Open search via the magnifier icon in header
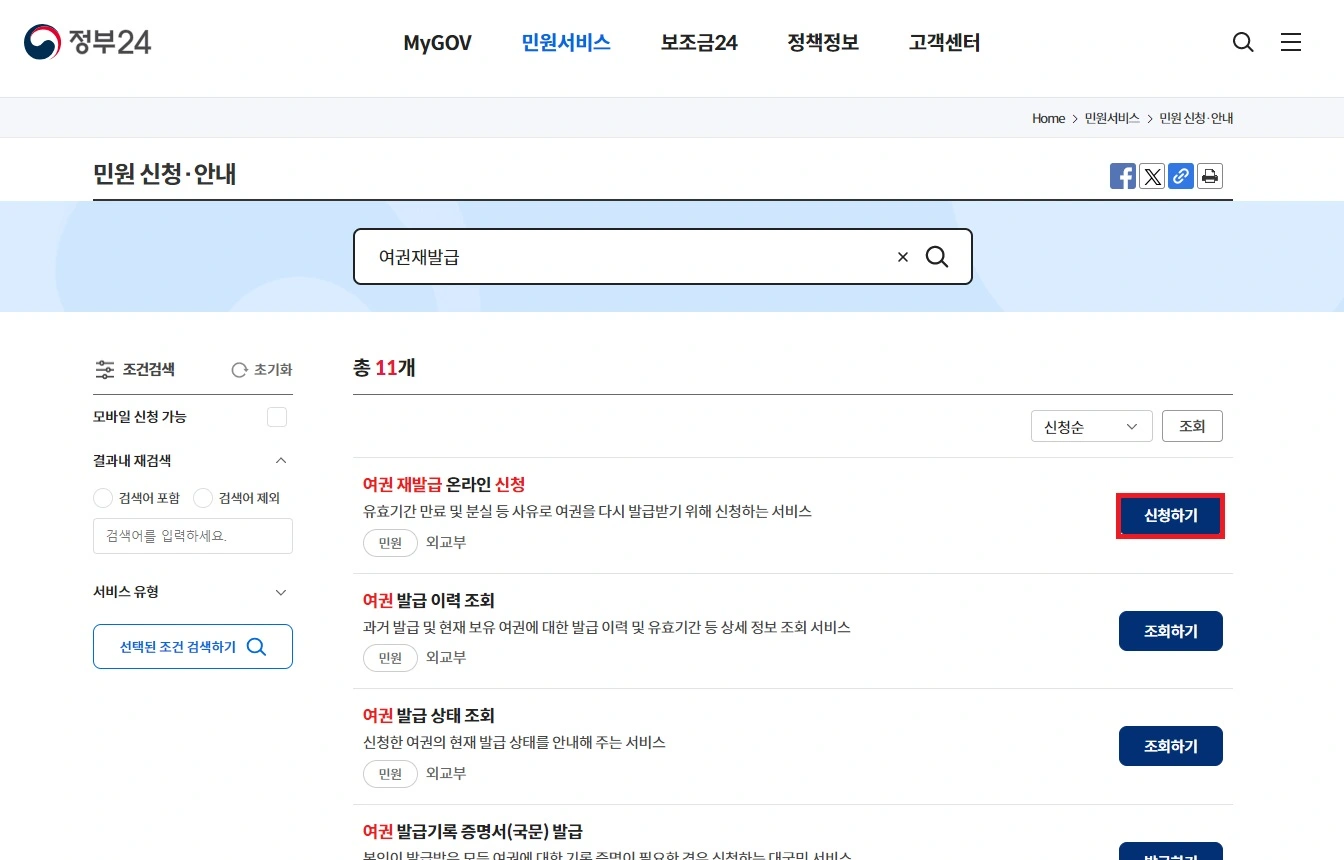The image size is (1344, 860). point(1243,42)
